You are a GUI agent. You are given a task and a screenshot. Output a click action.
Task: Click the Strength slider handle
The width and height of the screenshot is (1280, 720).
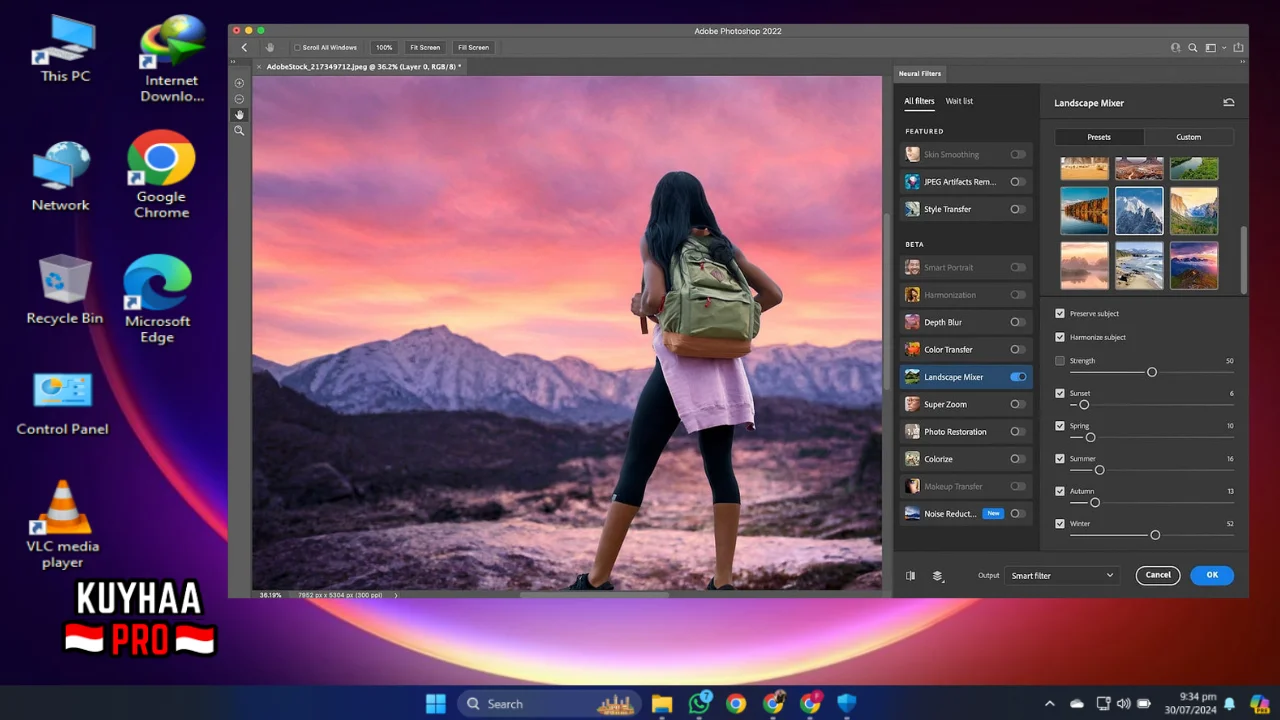pyautogui.click(x=1152, y=372)
